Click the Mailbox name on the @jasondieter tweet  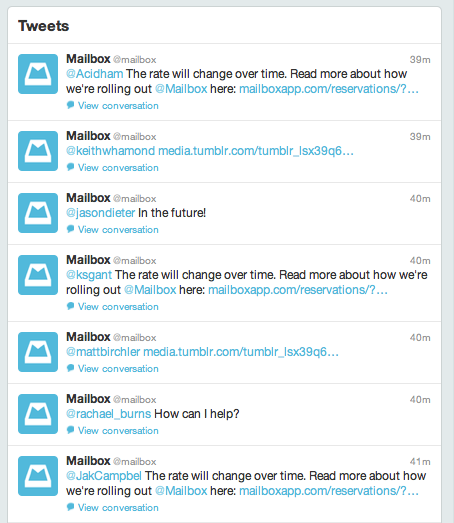click(x=88, y=198)
